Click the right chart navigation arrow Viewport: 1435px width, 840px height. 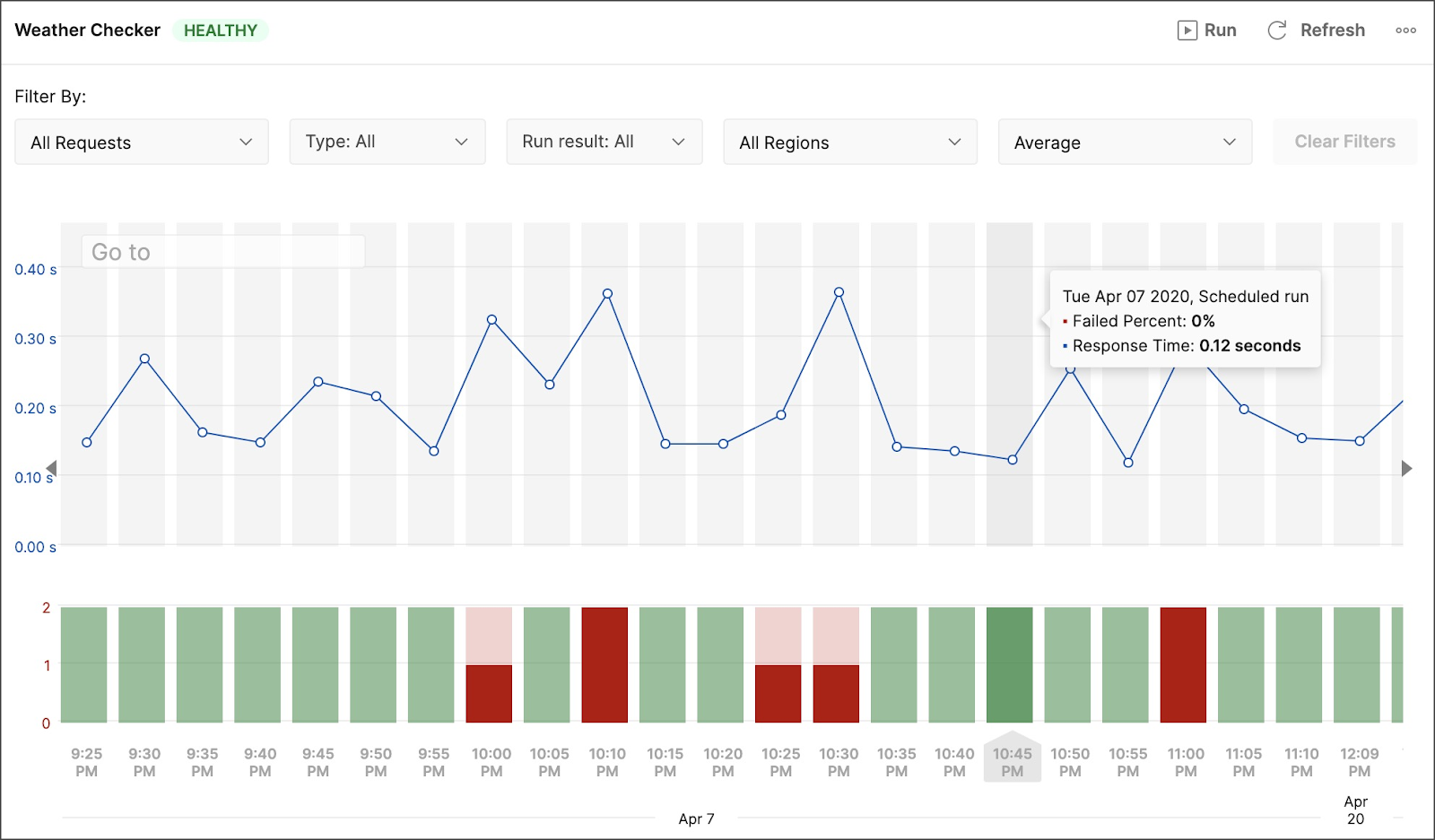pyautogui.click(x=1406, y=468)
